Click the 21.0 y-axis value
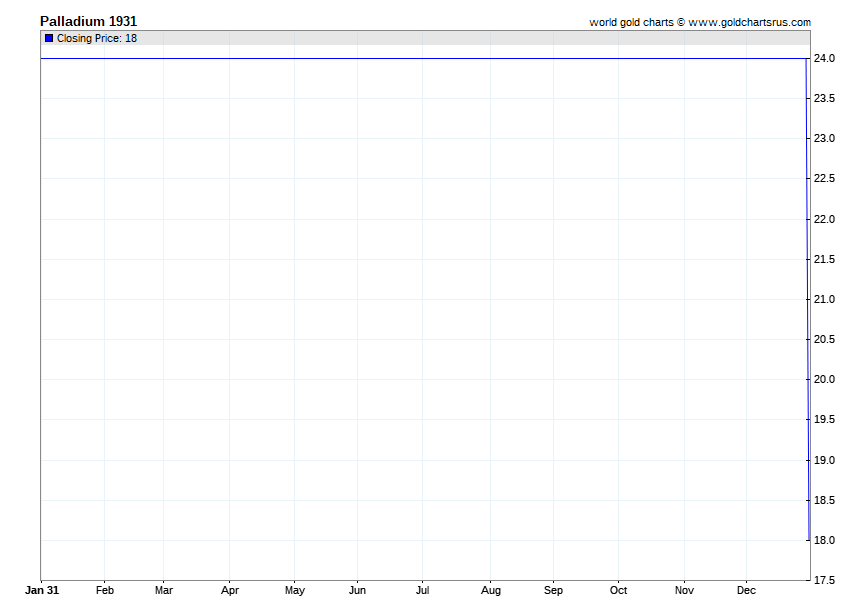Screen dimensions: 850x616 tap(825, 299)
